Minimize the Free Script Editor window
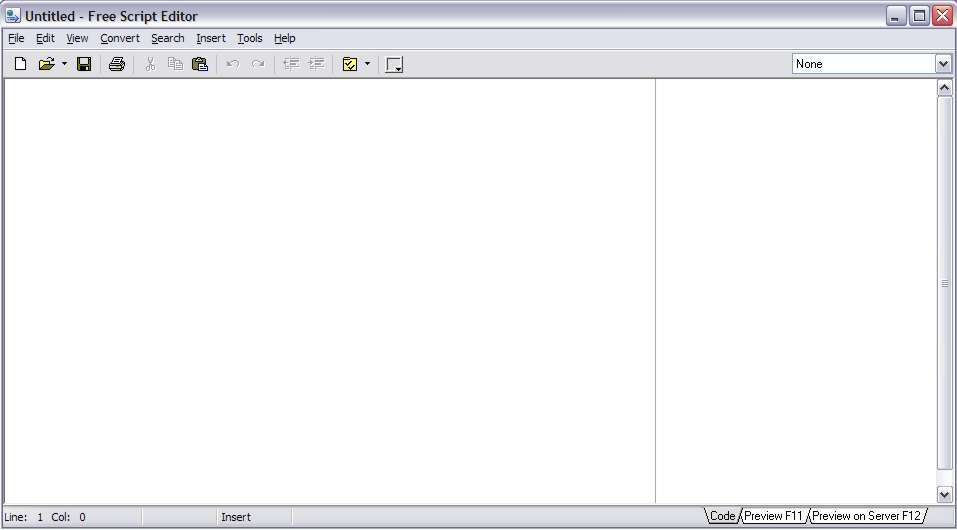Viewport: 957px width, 530px height. [x=895, y=16]
